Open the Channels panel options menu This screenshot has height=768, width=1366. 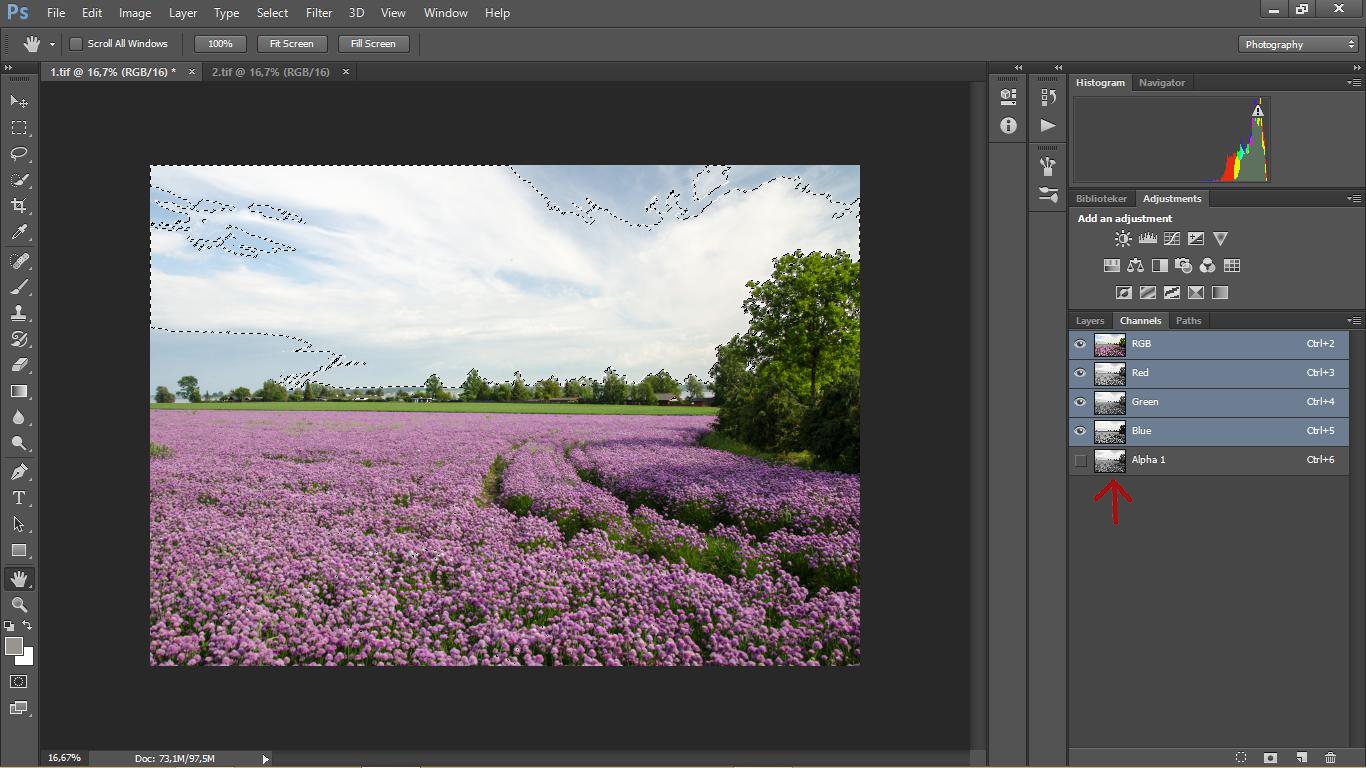(1354, 321)
